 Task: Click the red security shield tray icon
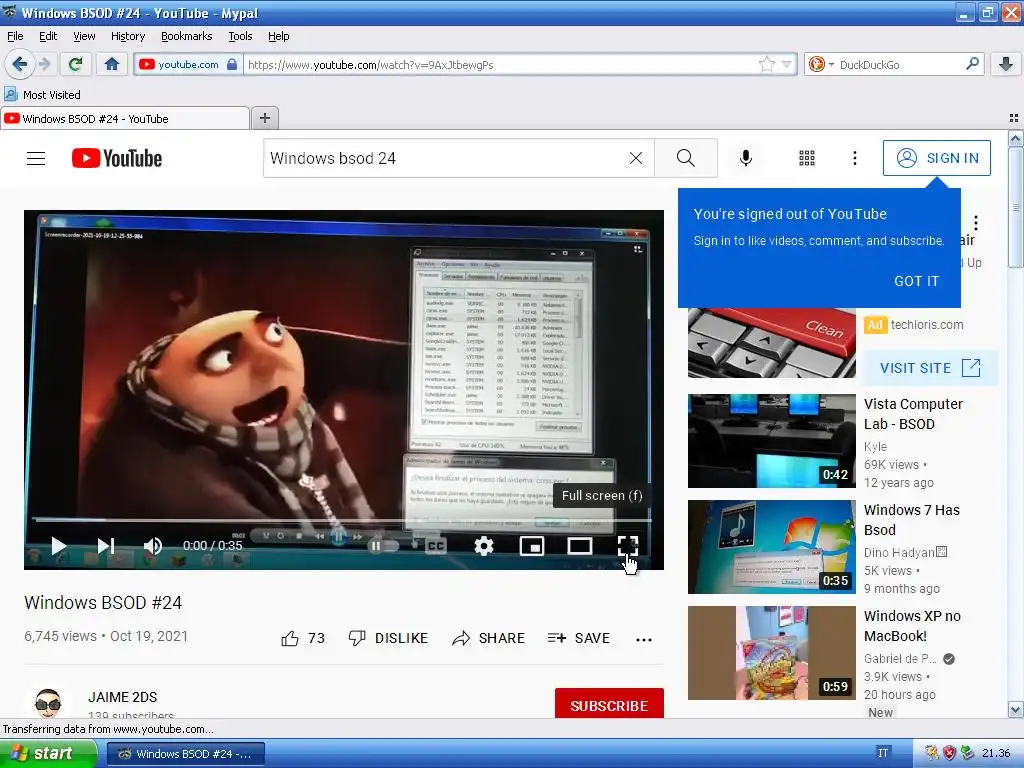tap(949, 753)
